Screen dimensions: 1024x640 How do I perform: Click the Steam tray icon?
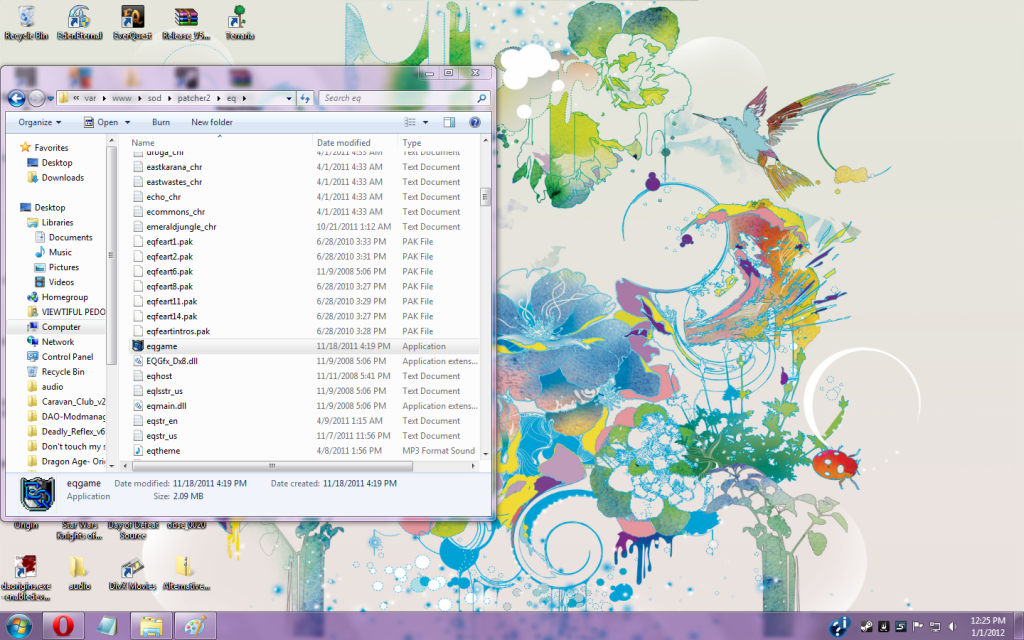point(867,626)
